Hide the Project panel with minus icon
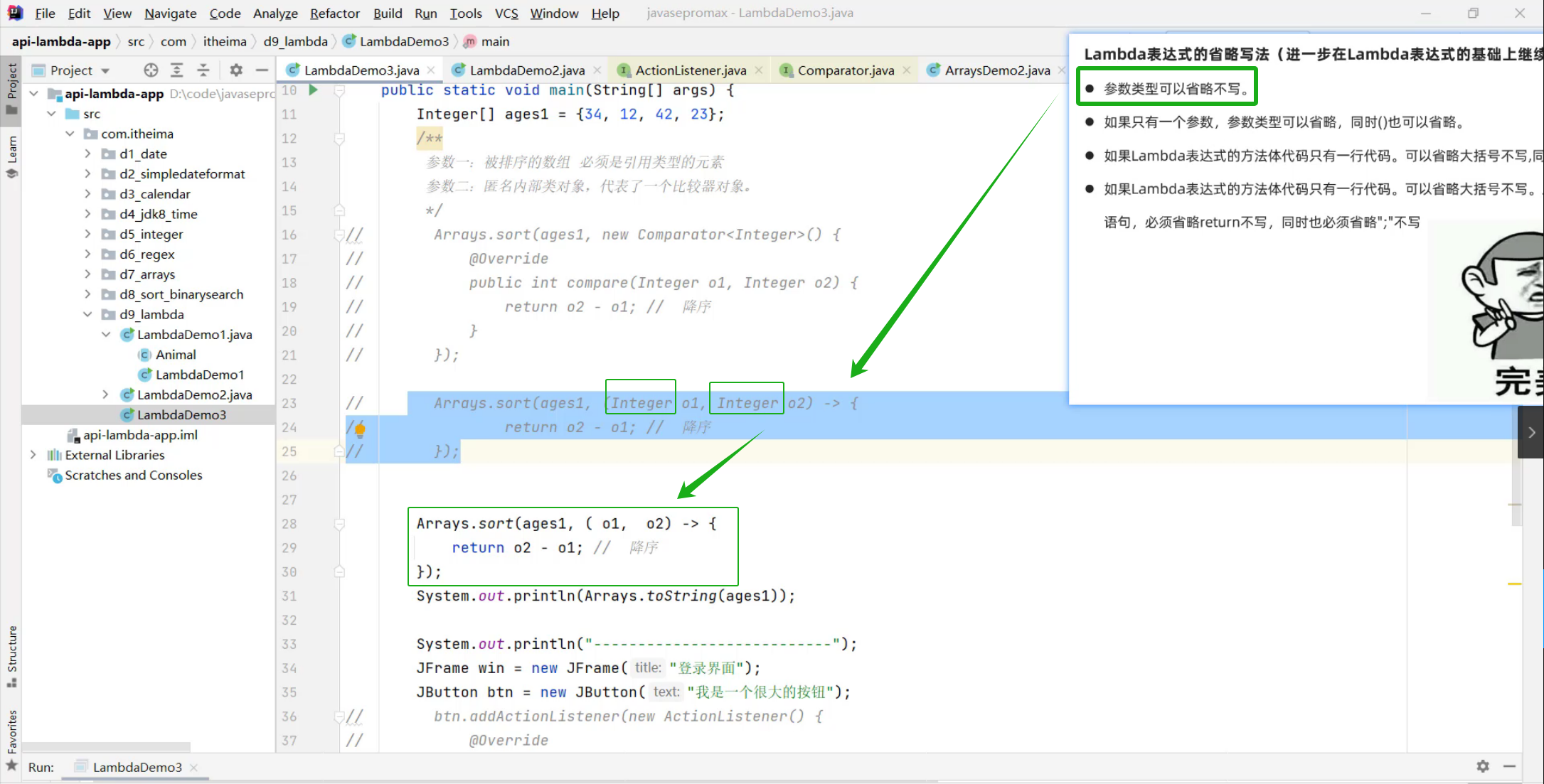This screenshot has width=1544, height=784. (262, 70)
